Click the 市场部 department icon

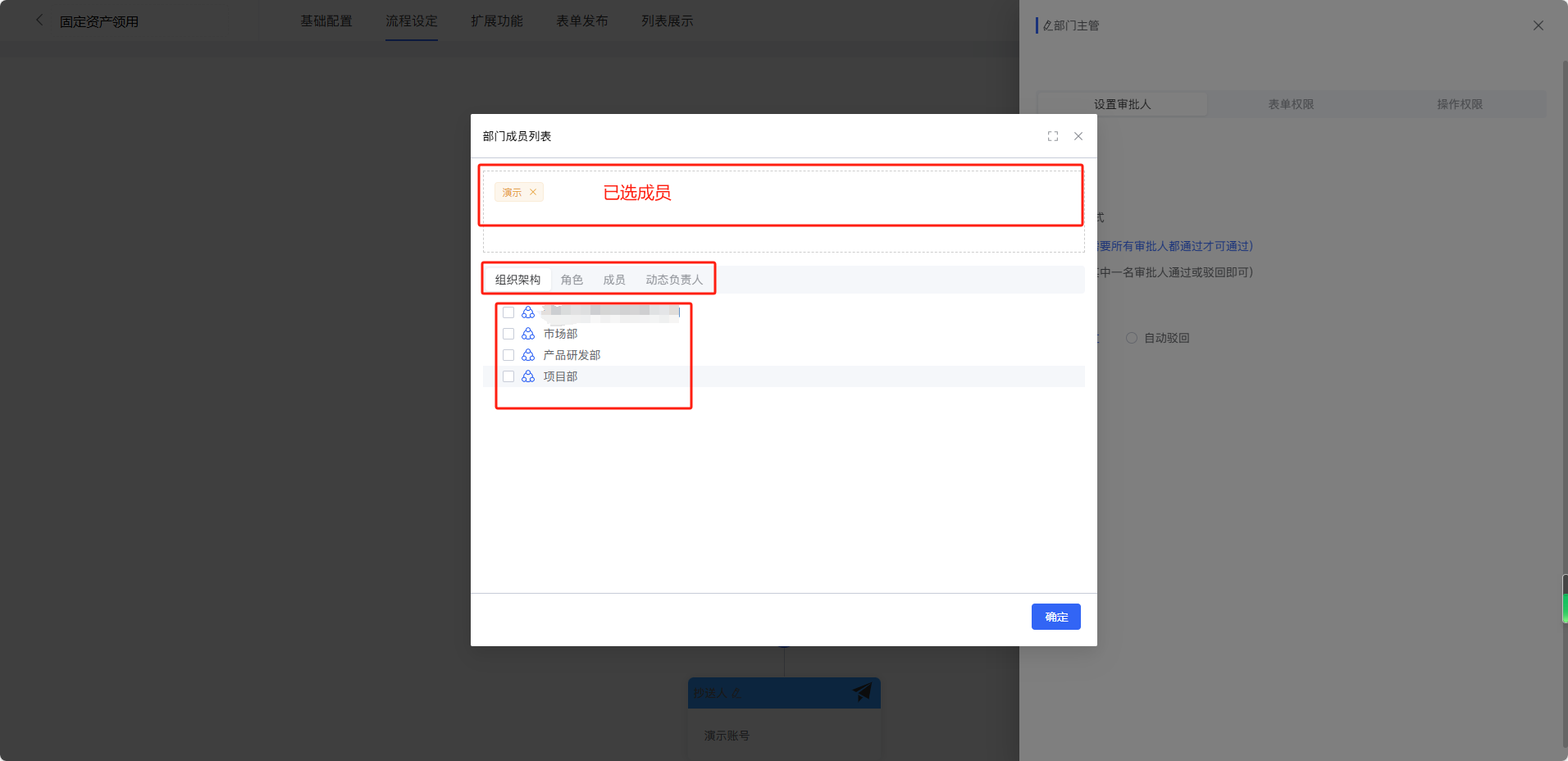528,334
